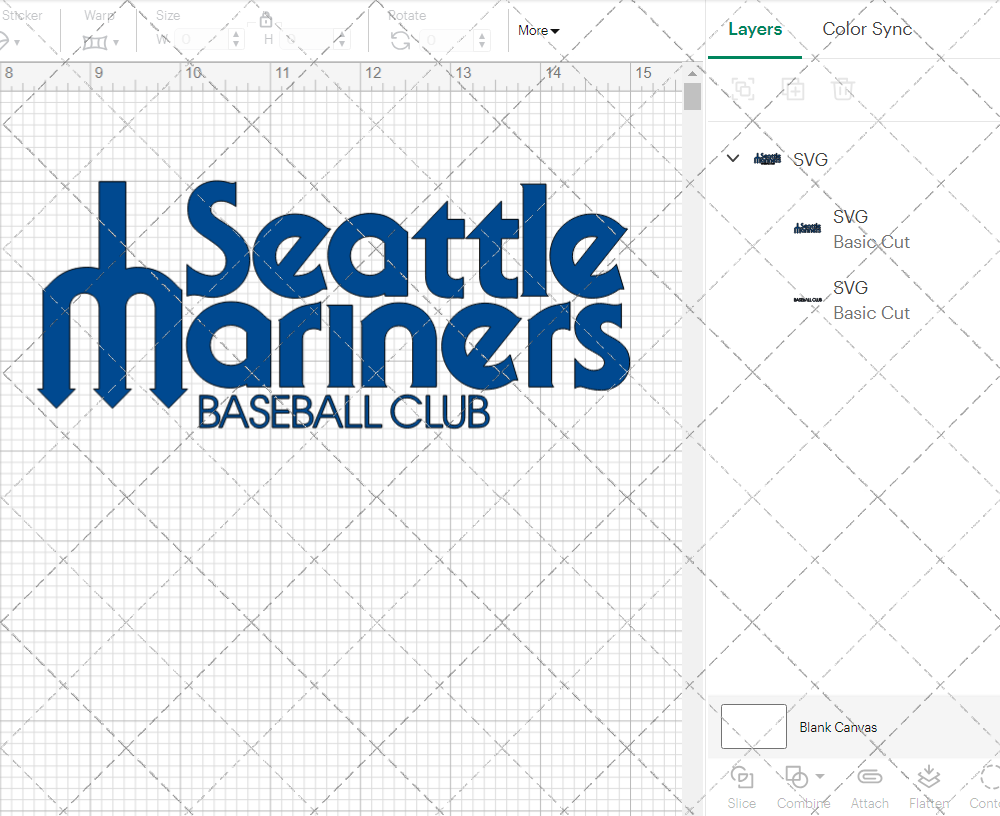Collapse the SVG group layer
The height and width of the screenshot is (816, 1000).
tap(733, 158)
